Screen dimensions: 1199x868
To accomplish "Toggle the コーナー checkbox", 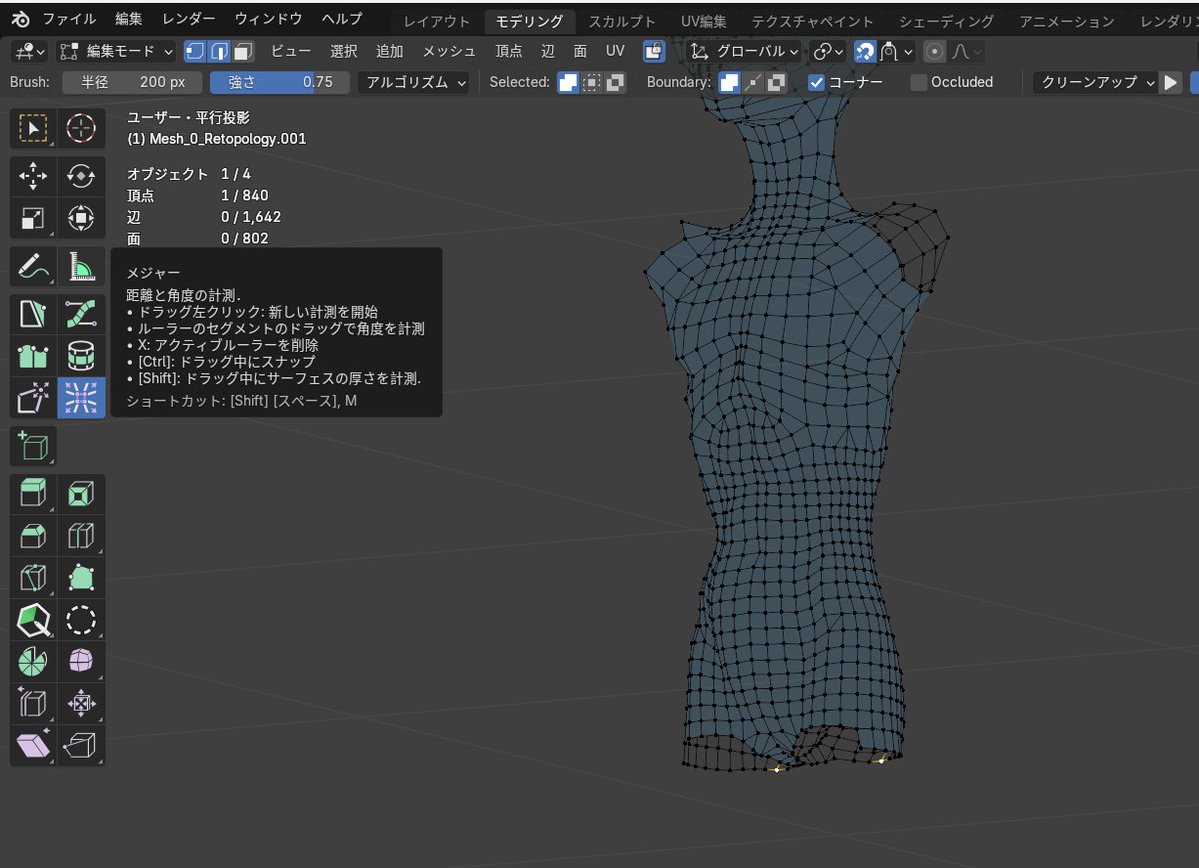I will click(x=817, y=82).
